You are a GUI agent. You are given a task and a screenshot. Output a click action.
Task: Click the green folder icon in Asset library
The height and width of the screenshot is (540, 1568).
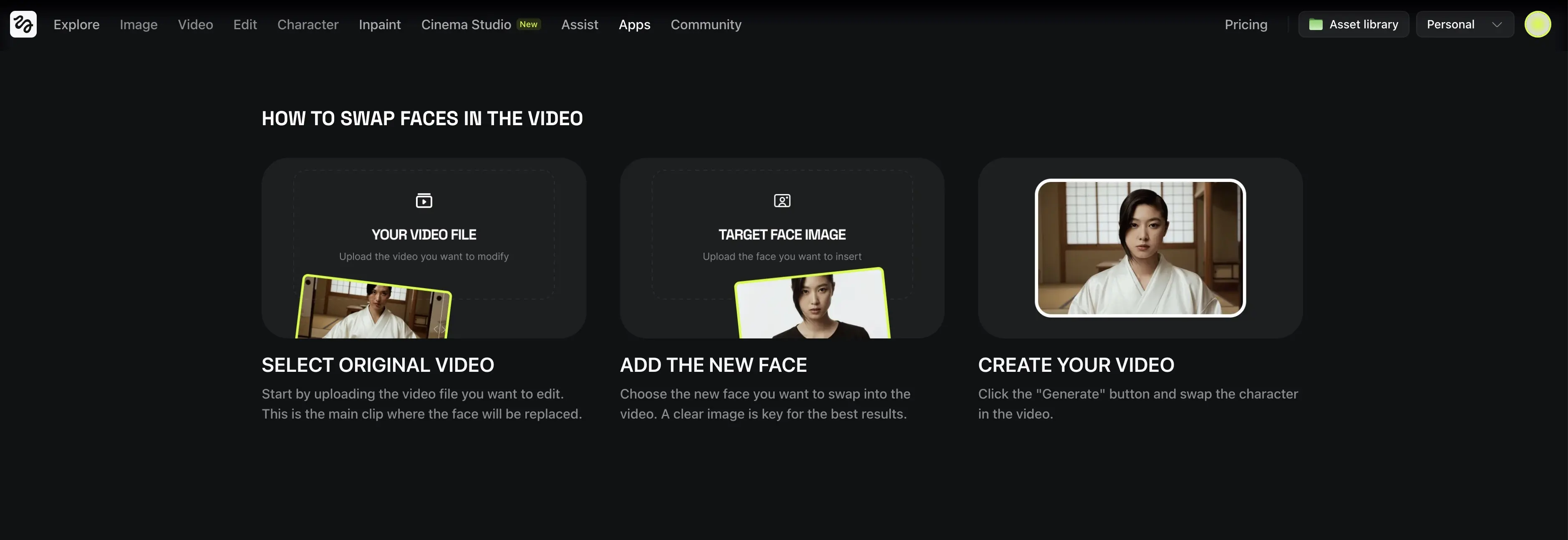[x=1316, y=24]
